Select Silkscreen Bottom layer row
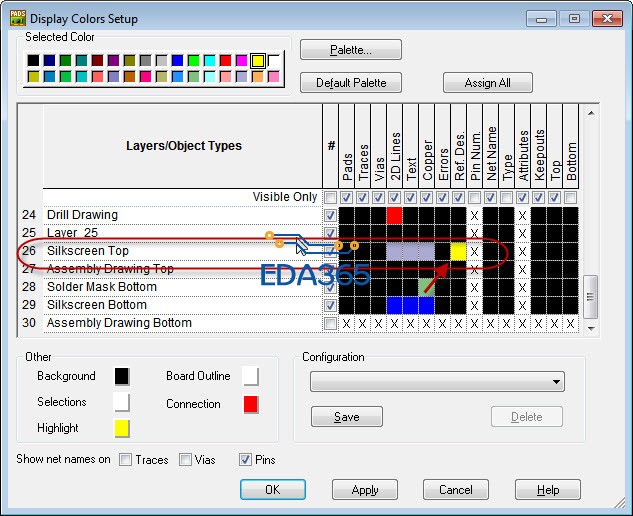Viewport: 633px width, 516px height. click(182, 305)
